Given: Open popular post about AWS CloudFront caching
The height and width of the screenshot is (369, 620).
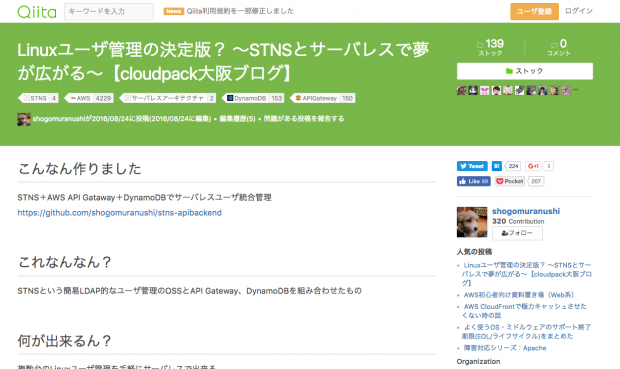Looking at the screenshot, I should pos(524,311).
